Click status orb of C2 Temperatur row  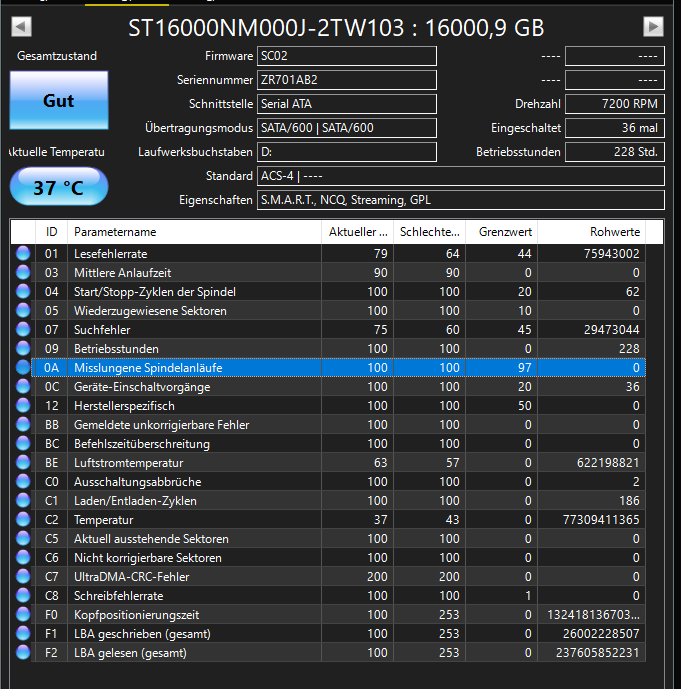coord(23,519)
